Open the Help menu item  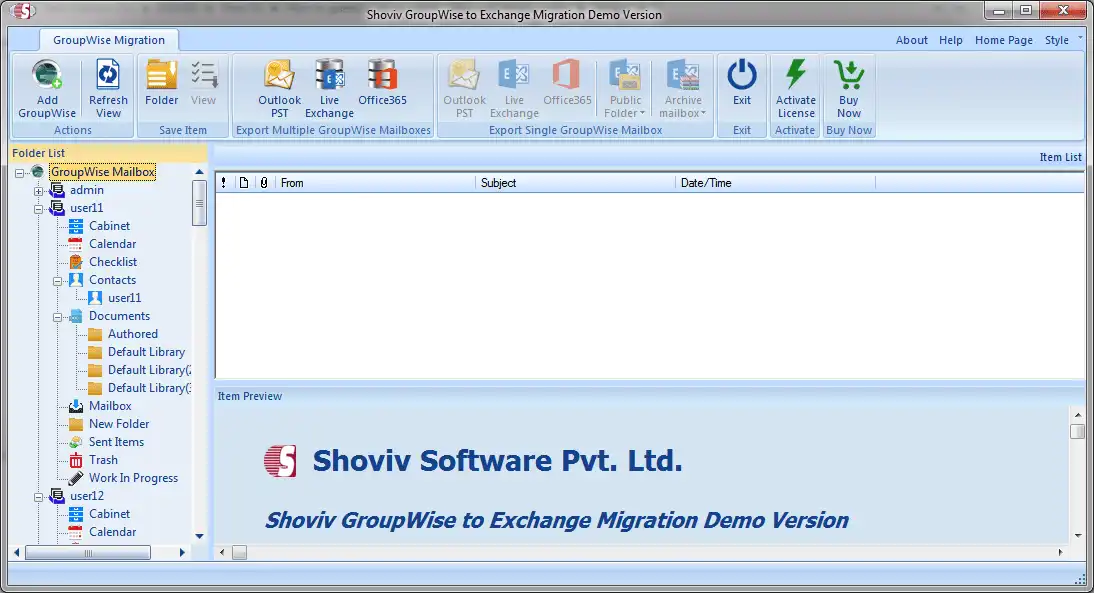(x=951, y=40)
